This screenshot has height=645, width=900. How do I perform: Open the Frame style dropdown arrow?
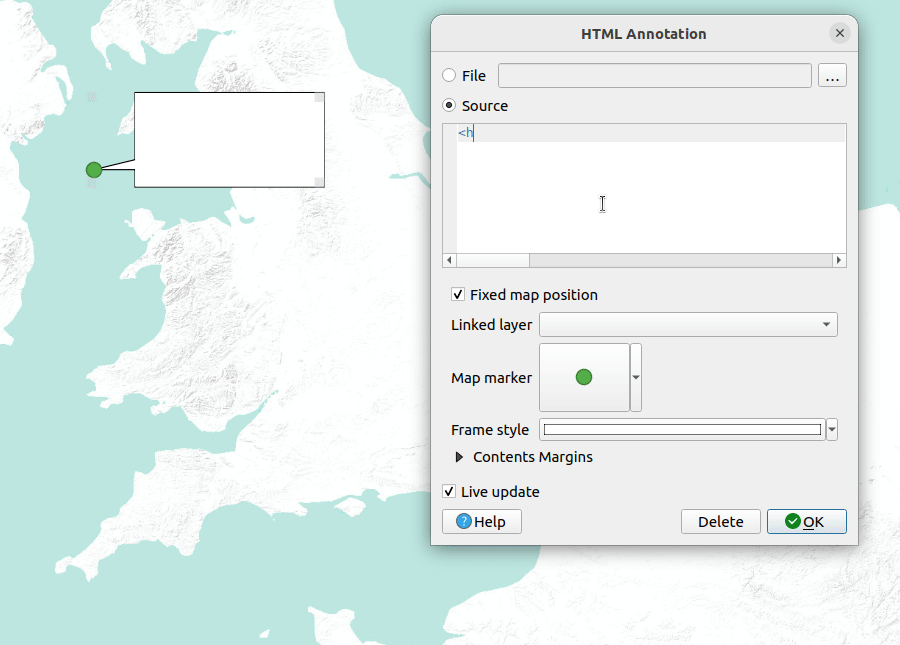[832, 430]
